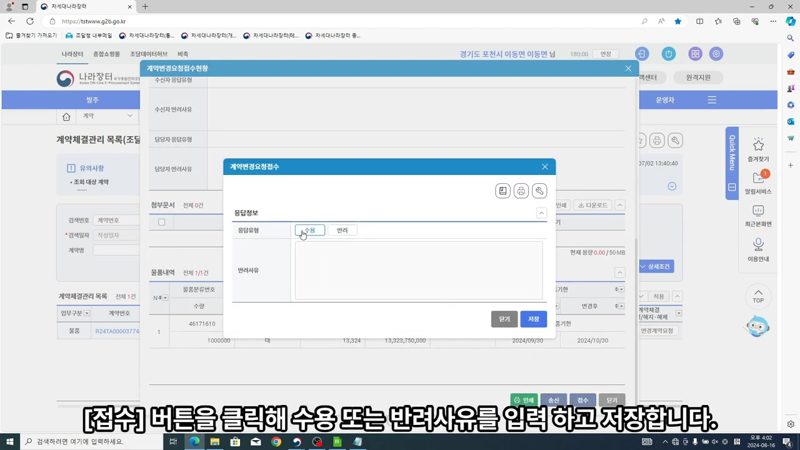Tick the 첨부문서 header checkbox
This screenshot has width=800, height=450.
click(162, 222)
